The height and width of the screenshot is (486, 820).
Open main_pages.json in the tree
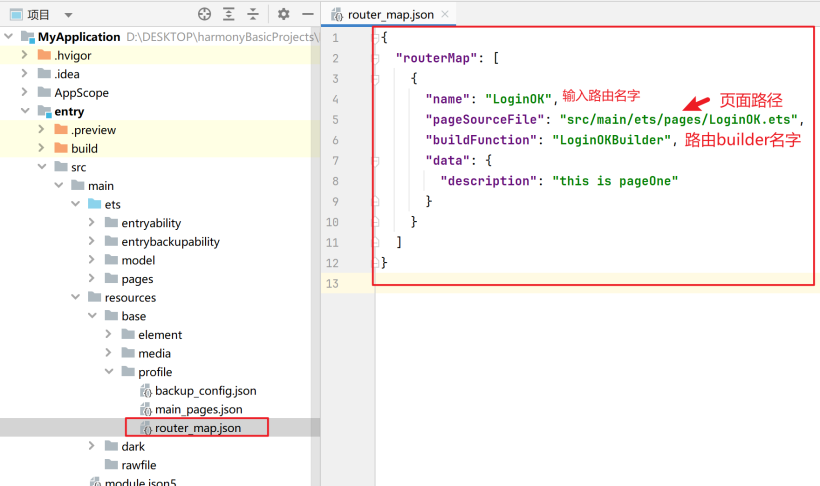click(199, 409)
